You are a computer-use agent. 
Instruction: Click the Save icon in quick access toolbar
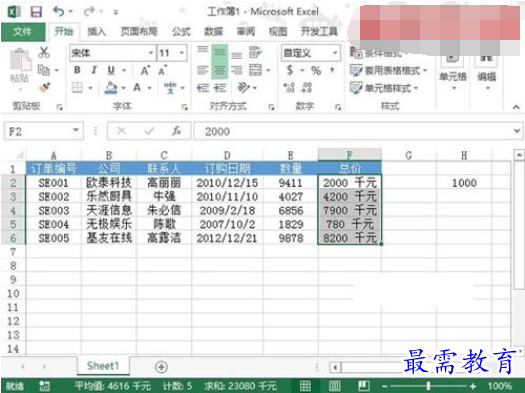click(x=36, y=12)
